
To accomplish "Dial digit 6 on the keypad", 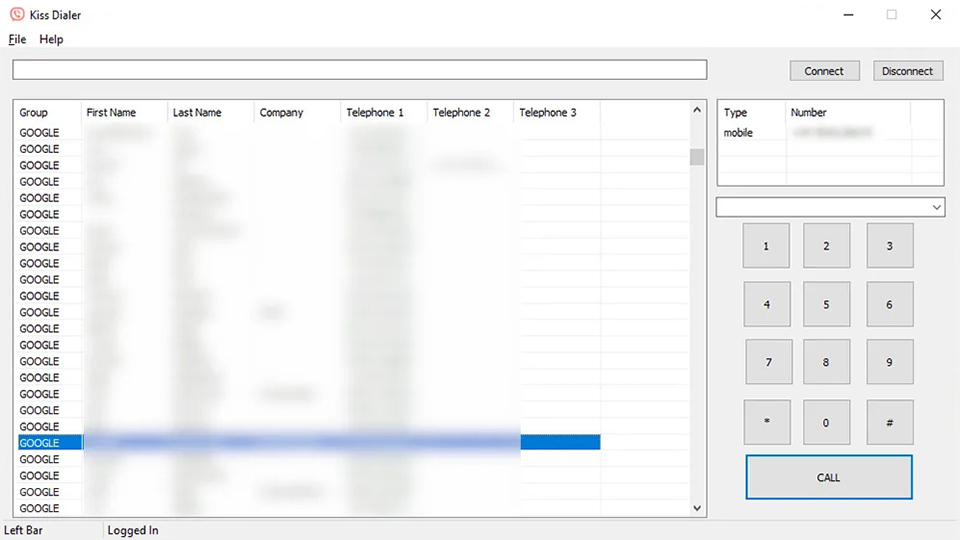I will (x=890, y=304).
